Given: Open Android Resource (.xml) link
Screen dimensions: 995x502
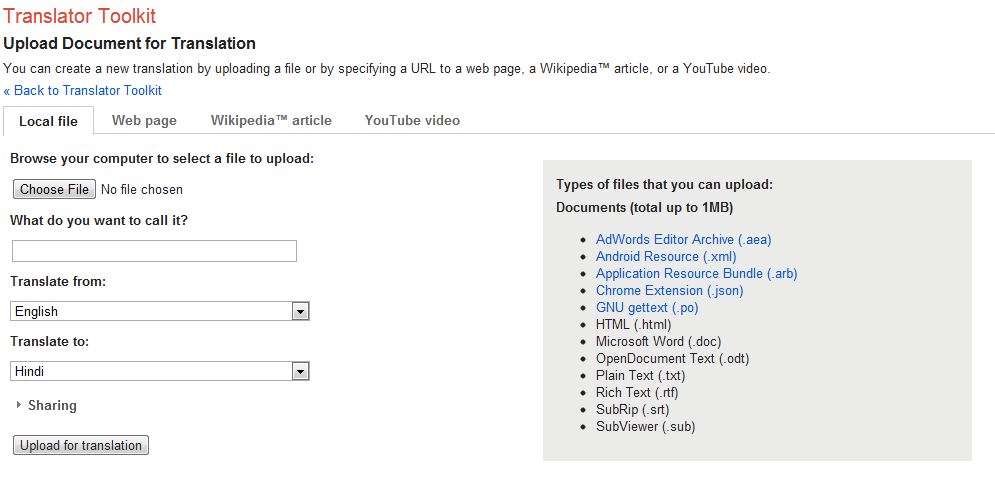Looking at the screenshot, I should pyautogui.click(x=666, y=256).
